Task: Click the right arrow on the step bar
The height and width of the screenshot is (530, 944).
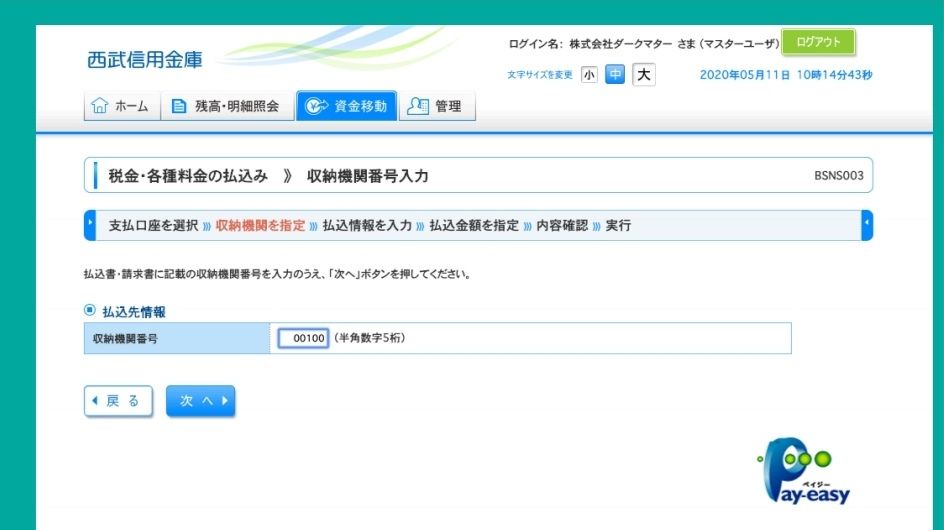Action: point(867,225)
